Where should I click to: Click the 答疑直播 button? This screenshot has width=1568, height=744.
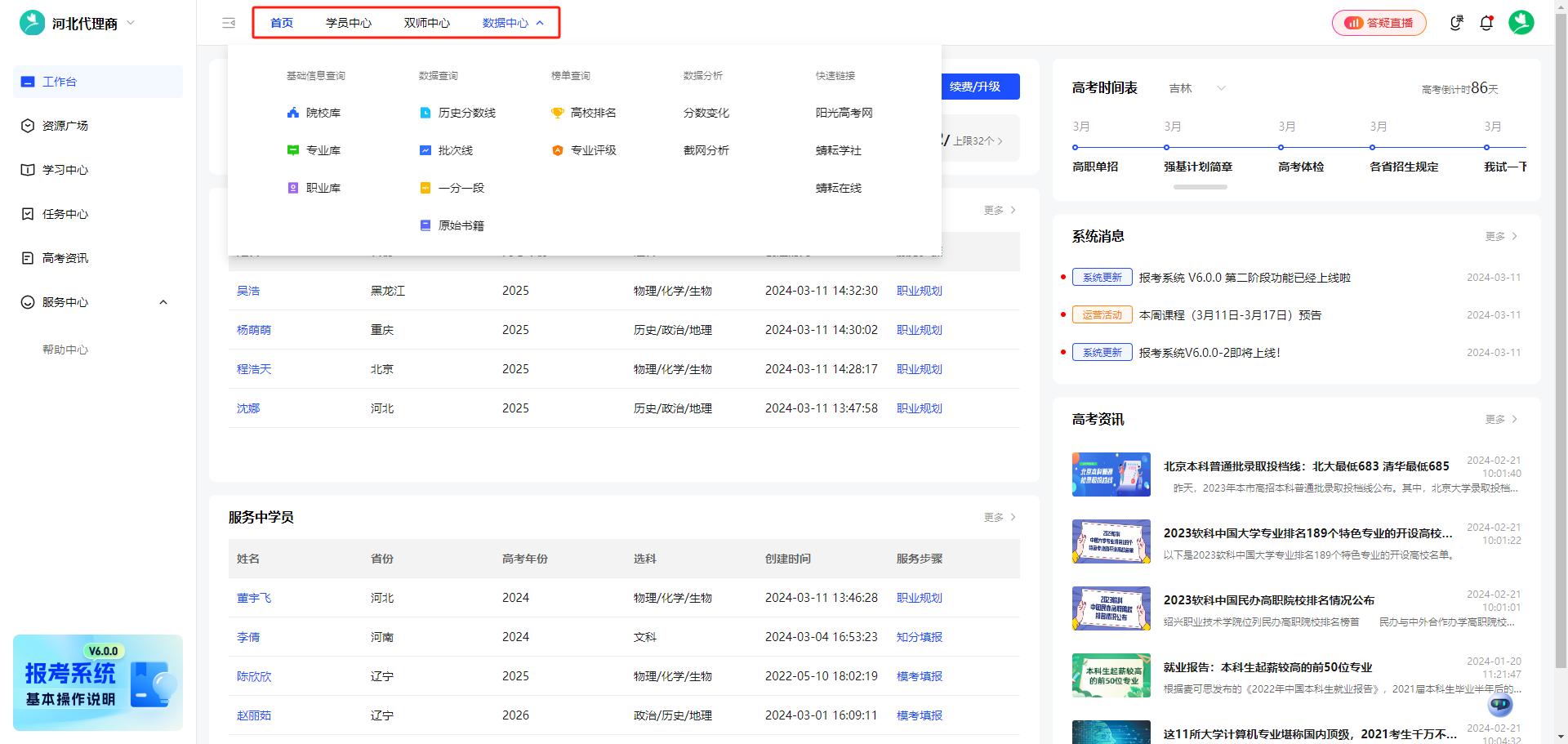tap(1379, 23)
